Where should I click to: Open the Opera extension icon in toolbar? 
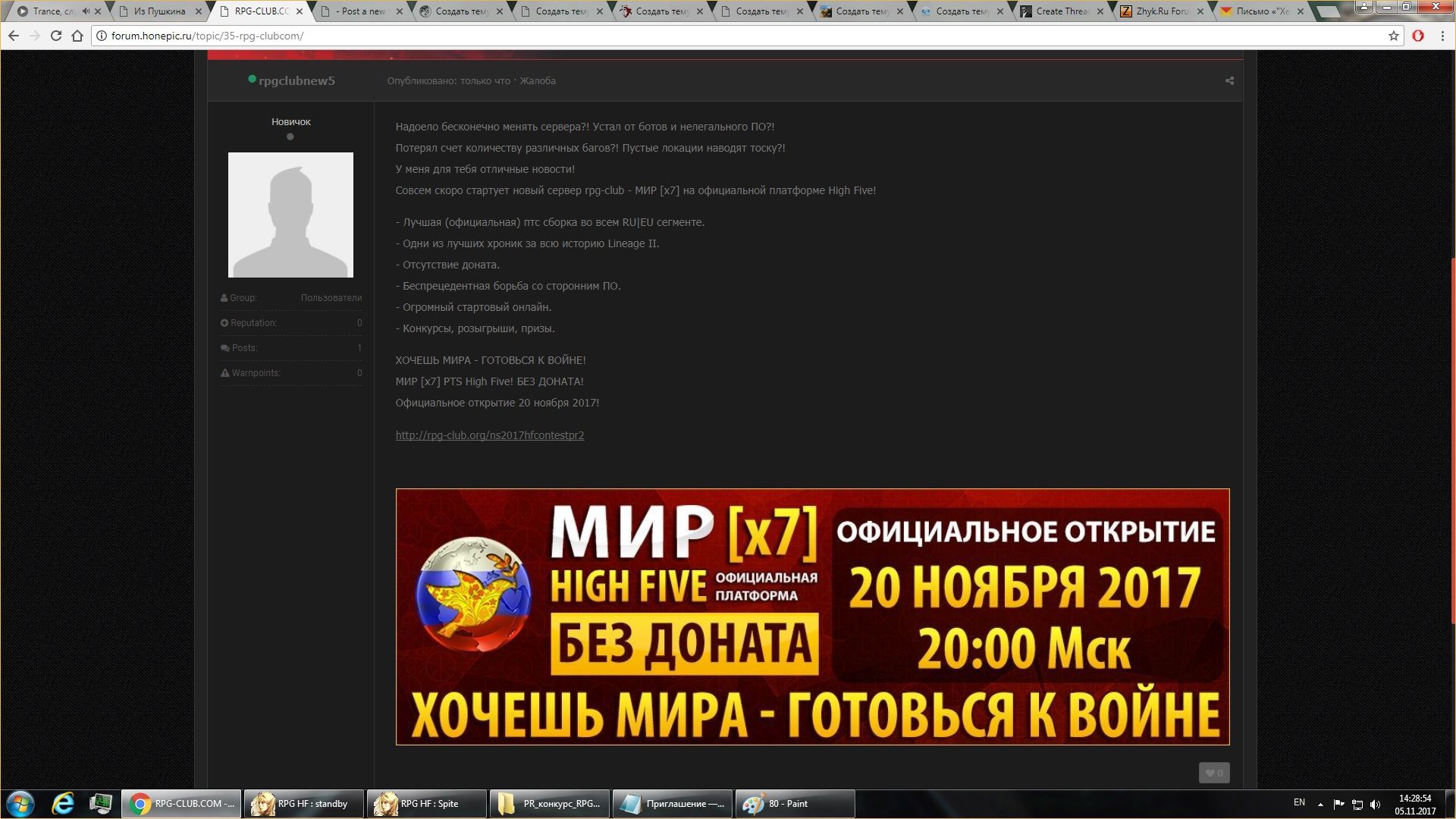point(1418,36)
